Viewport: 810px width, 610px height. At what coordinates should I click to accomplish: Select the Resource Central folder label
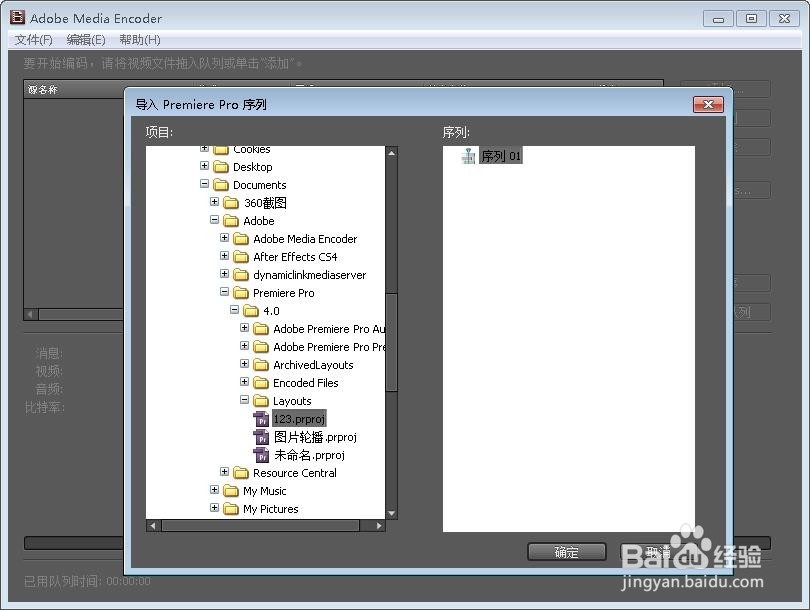tap(295, 473)
